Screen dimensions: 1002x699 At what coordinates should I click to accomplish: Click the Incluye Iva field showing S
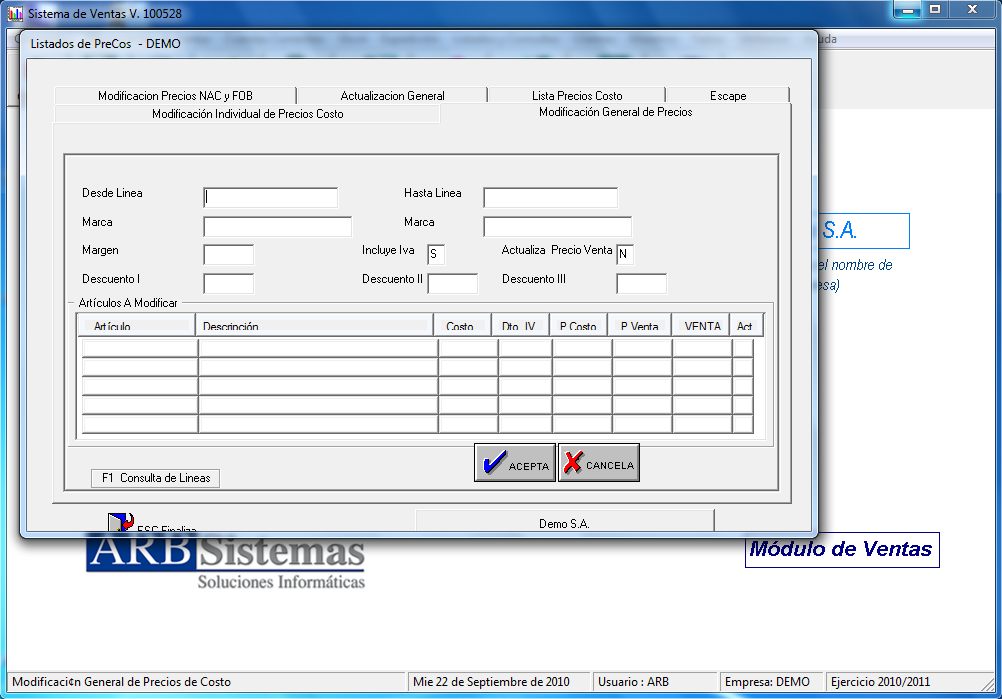(x=436, y=254)
